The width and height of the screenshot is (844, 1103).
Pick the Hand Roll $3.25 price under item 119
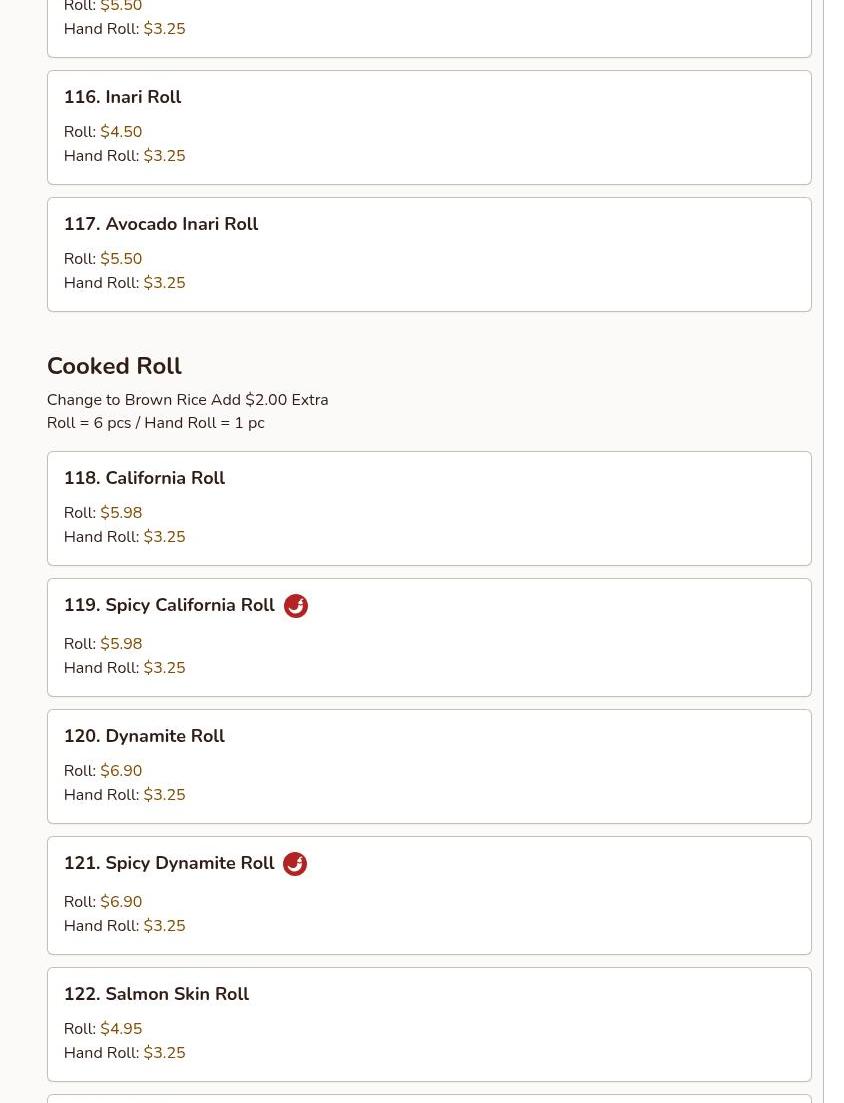coord(164,668)
